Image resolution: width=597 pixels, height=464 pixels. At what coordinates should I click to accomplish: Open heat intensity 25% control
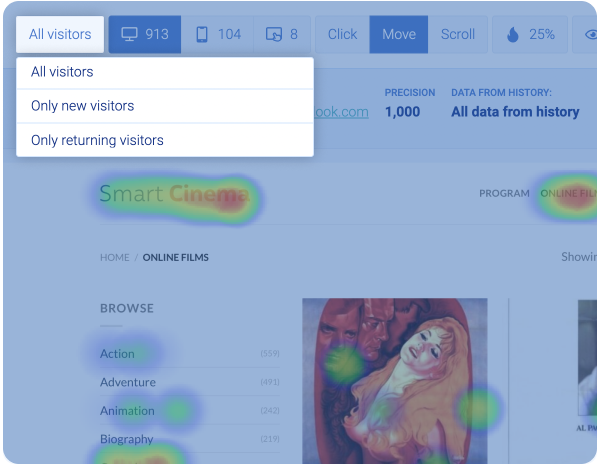click(530, 34)
